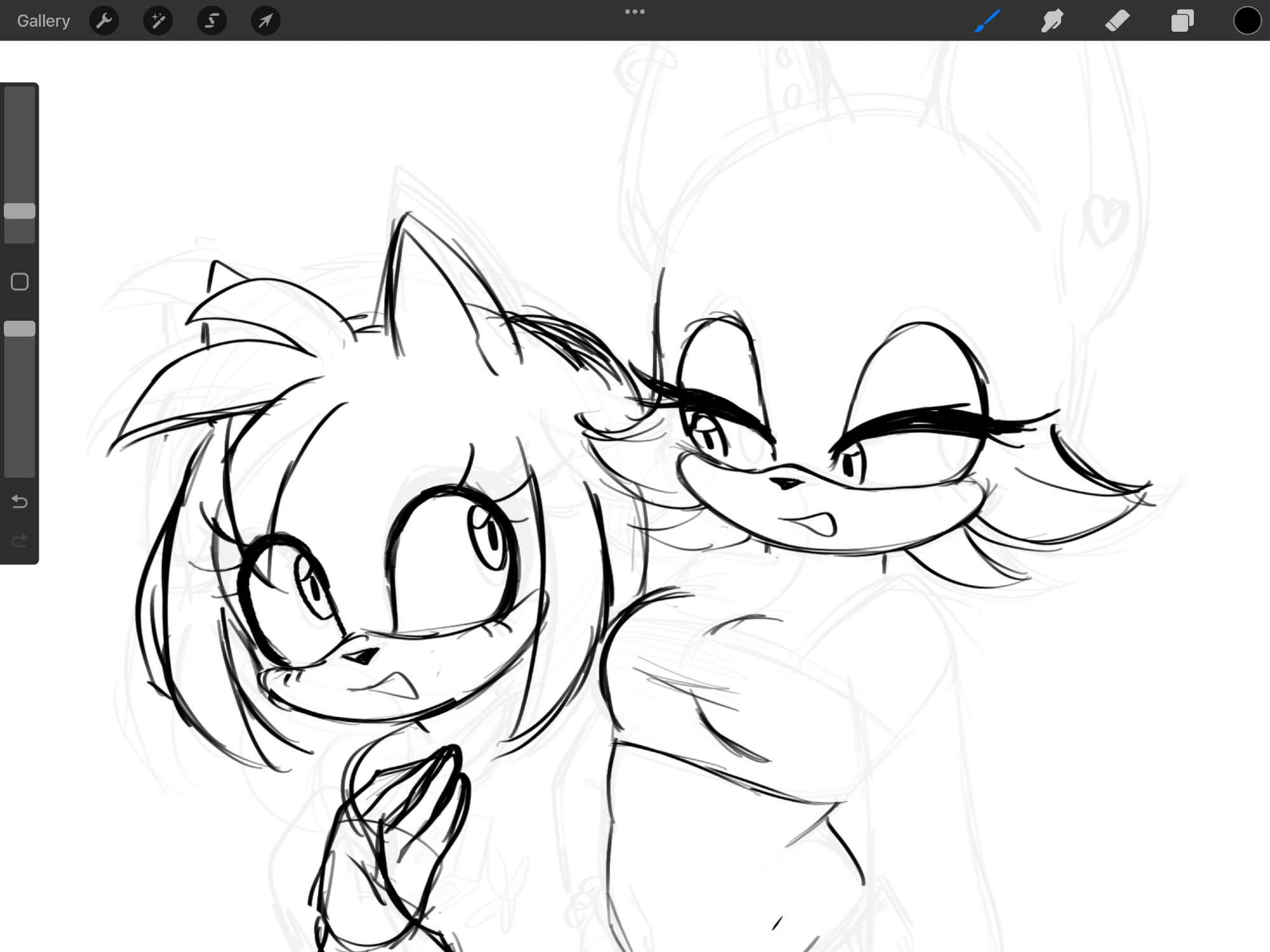Image resolution: width=1270 pixels, height=952 pixels.
Task: Activate the Transform arrow tool
Action: (x=265, y=21)
